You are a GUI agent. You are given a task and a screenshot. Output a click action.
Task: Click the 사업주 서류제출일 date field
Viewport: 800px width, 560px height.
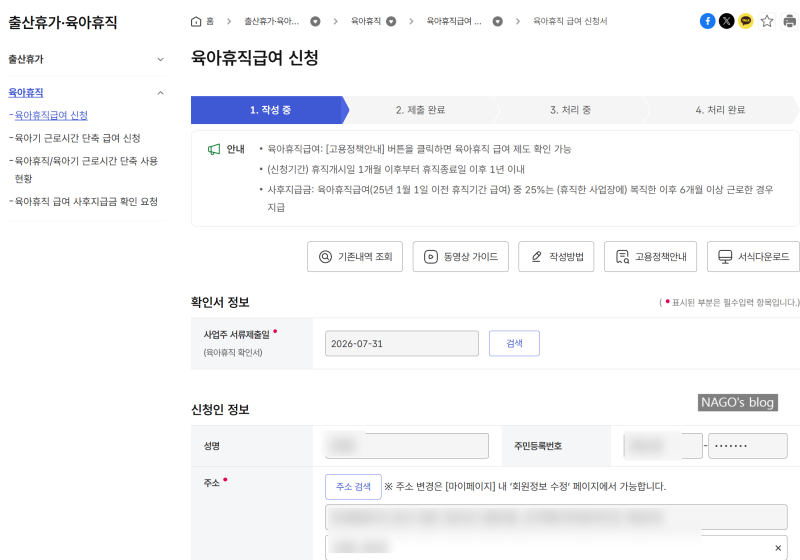(x=402, y=343)
